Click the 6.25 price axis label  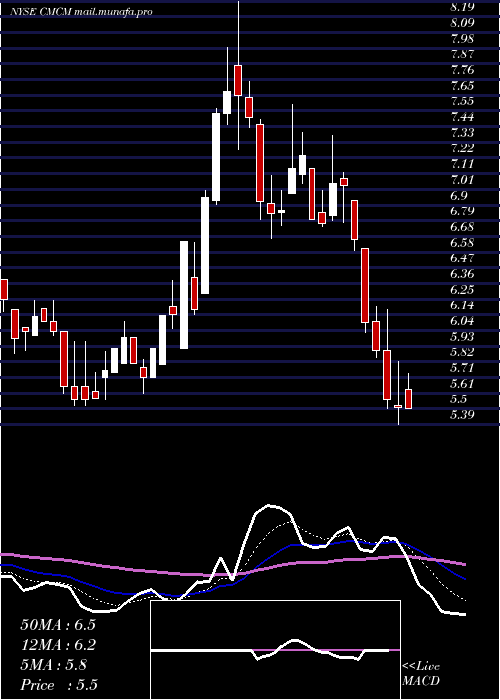[462, 290]
